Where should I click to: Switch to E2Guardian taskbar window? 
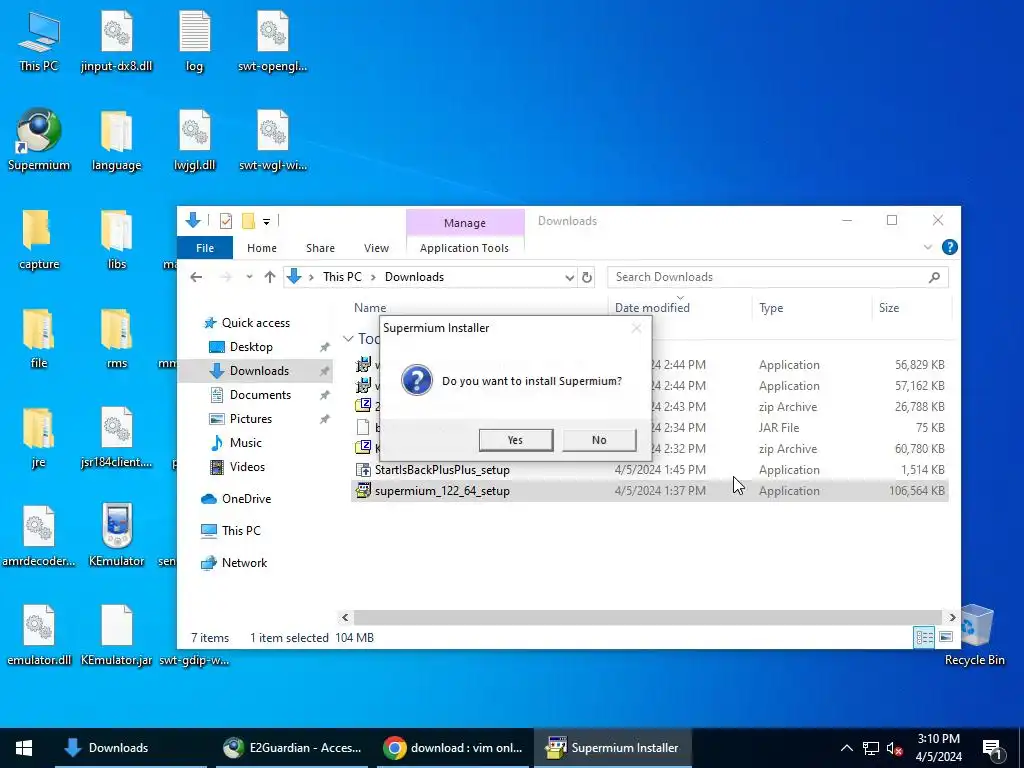[x=292, y=748]
